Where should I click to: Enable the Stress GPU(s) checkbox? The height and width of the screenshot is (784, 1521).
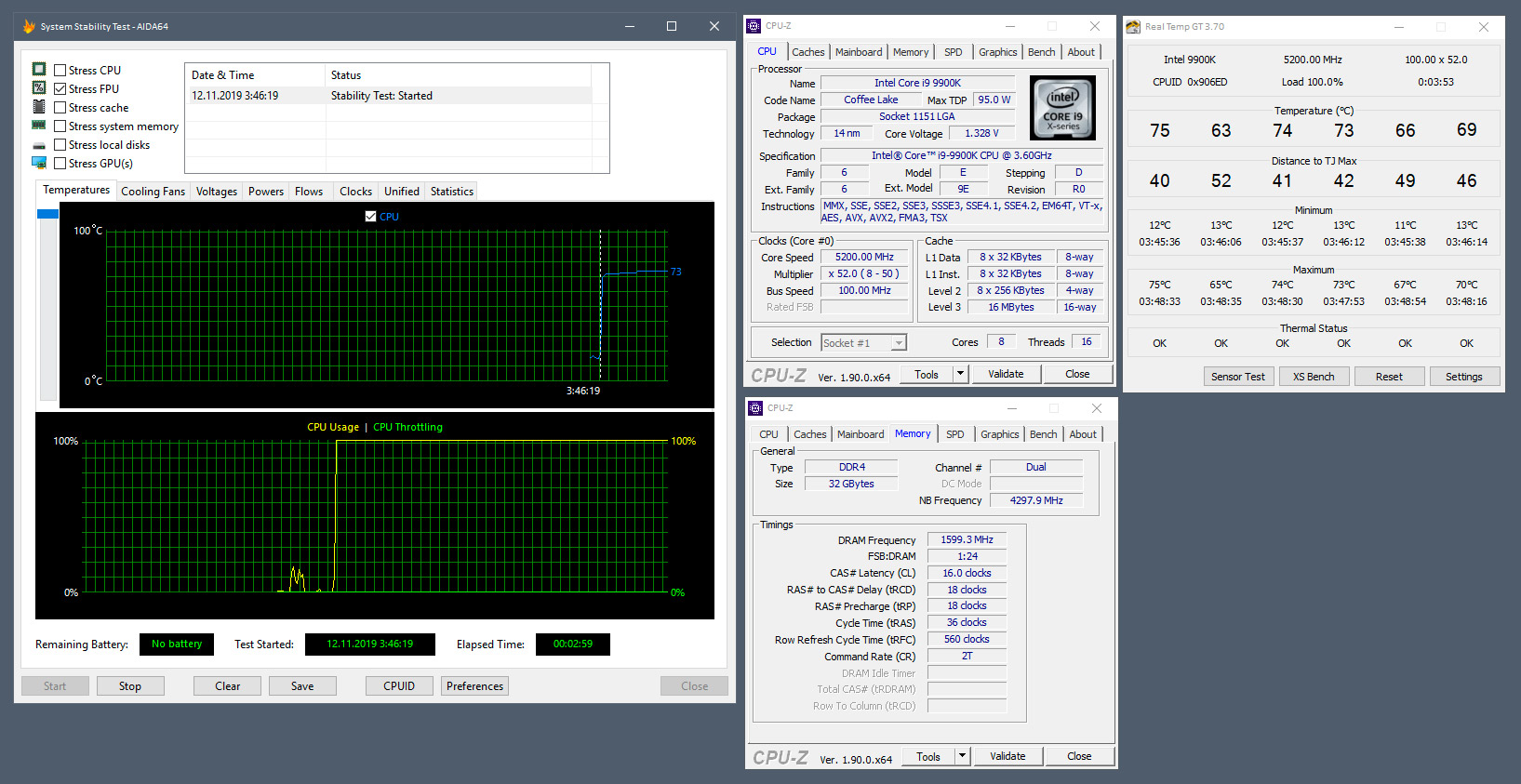[x=60, y=164]
